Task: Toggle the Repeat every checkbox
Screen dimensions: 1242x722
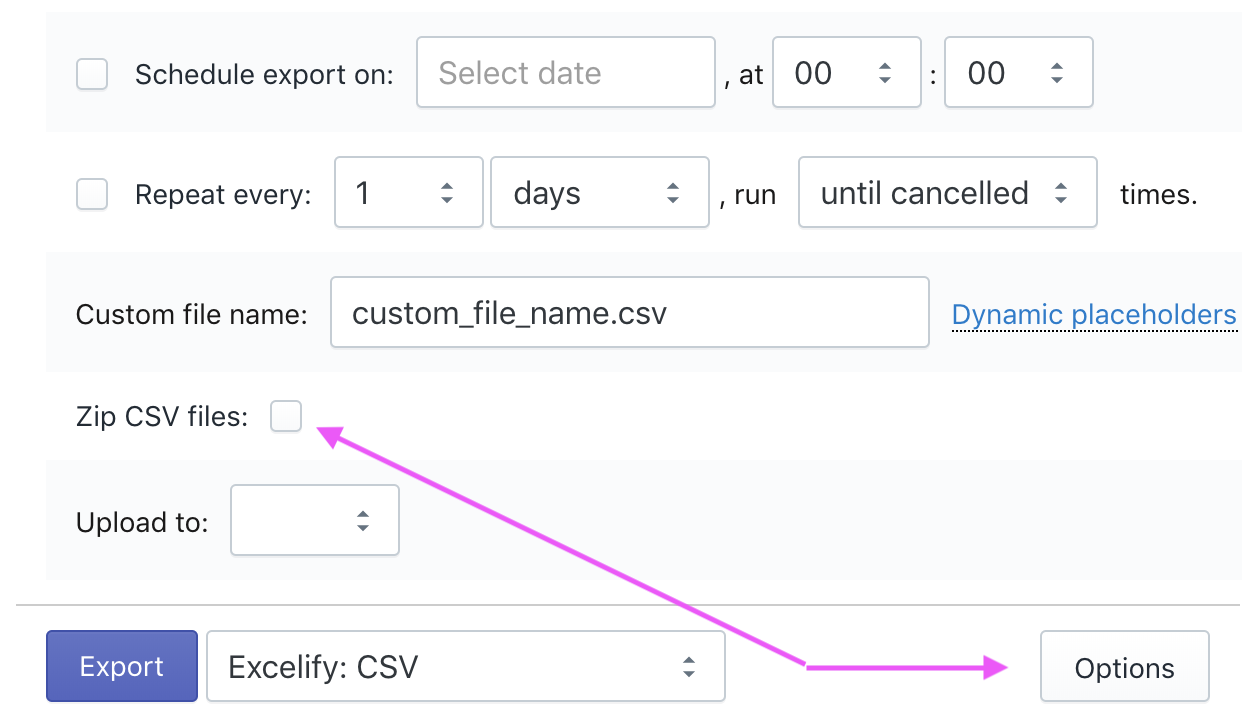Action: click(x=92, y=193)
